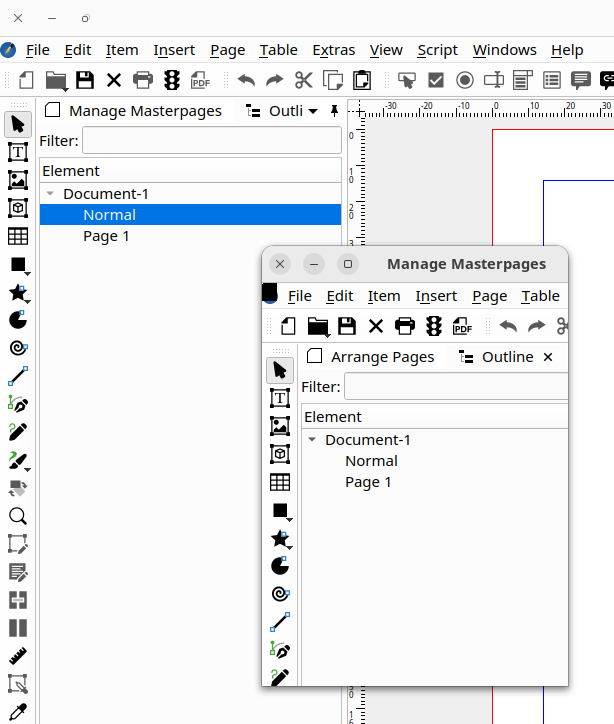The height and width of the screenshot is (724, 614).
Task: Select the Text Frame tool in main window's left toolbar
Action: point(17,152)
